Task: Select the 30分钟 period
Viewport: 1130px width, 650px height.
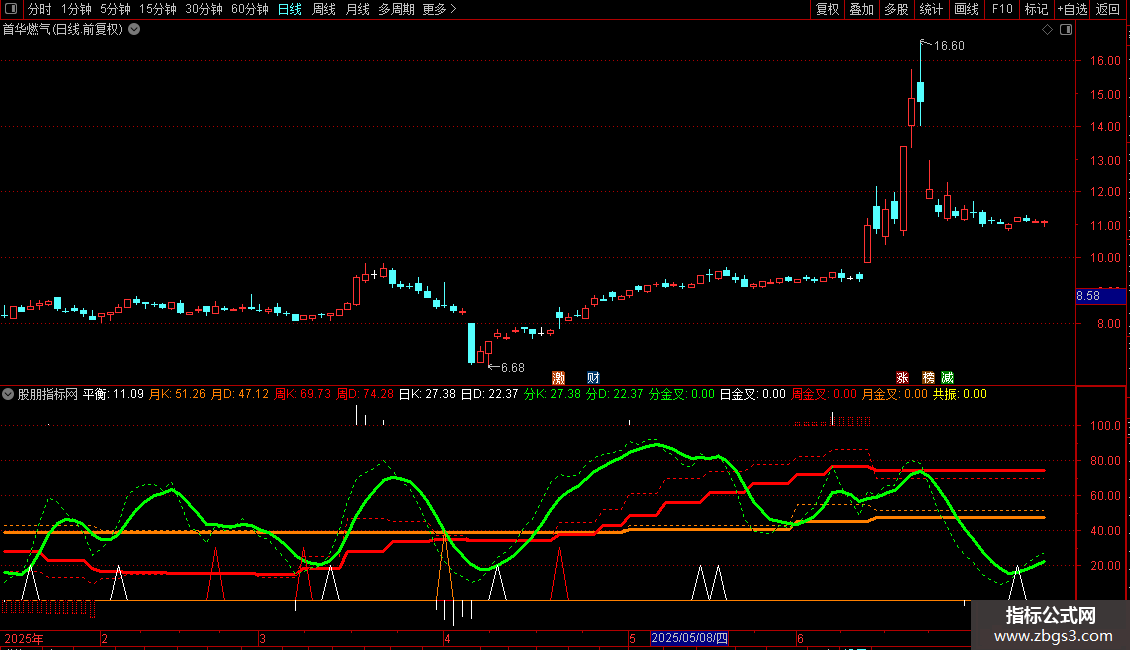Action: tap(203, 9)
